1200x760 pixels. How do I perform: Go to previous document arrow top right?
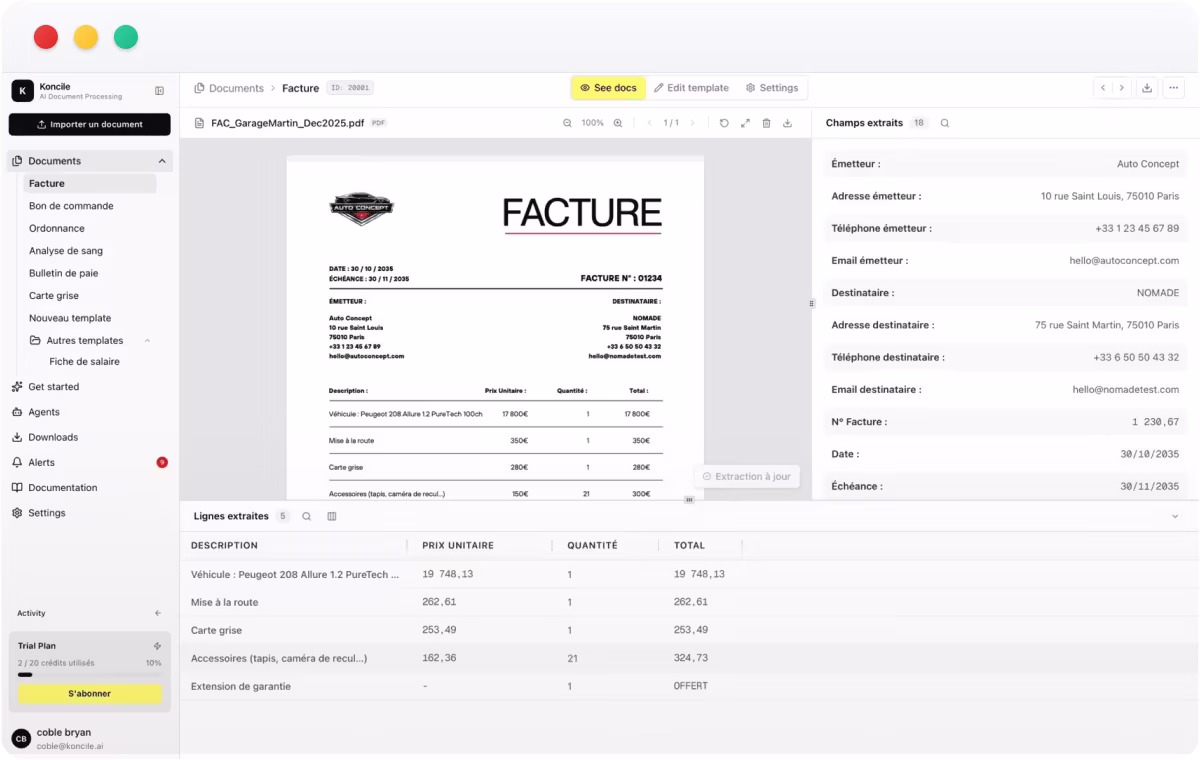tap(1103, 88)
